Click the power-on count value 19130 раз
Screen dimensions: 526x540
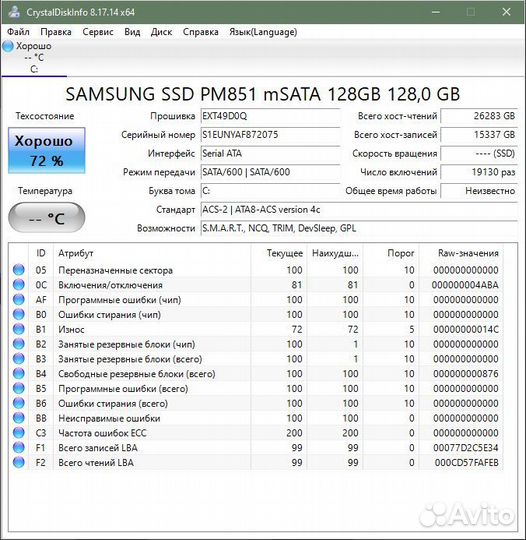click(479, 172)
